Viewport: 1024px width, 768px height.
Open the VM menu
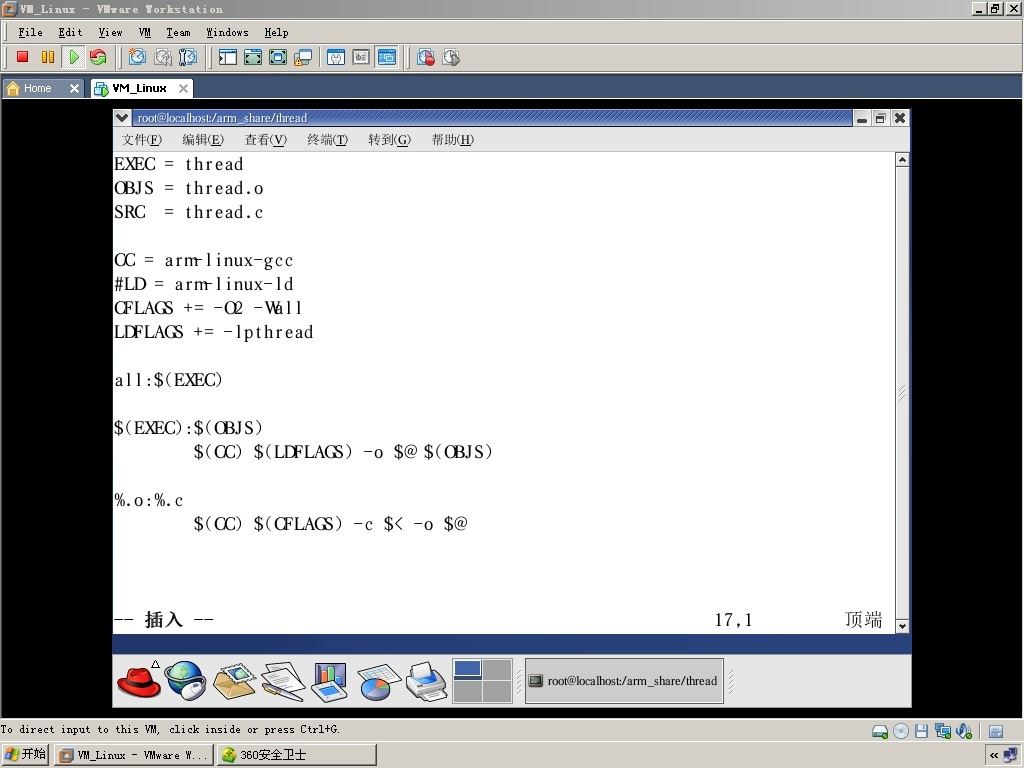coord(144,32)
